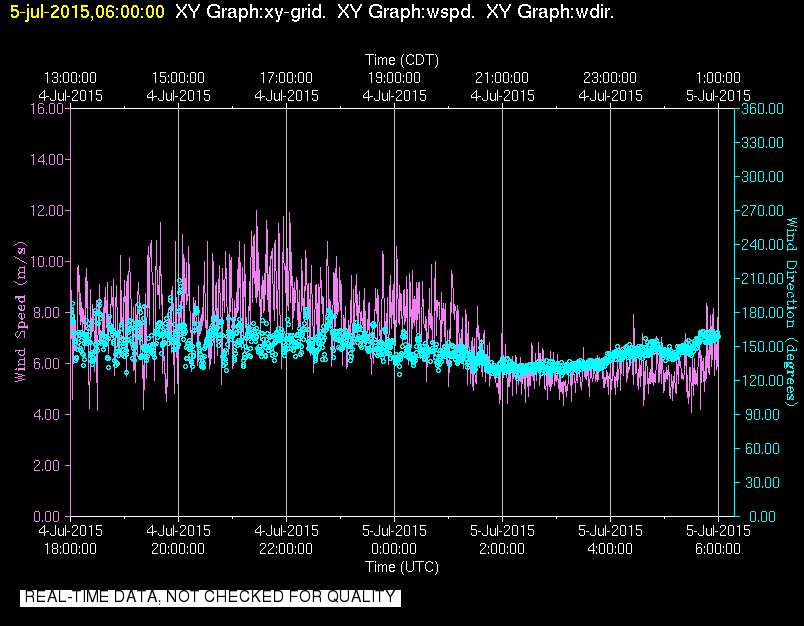Click the 20:00:00 UTC bottom tick label
Screen dimensions: 804x626
point(178,549)
